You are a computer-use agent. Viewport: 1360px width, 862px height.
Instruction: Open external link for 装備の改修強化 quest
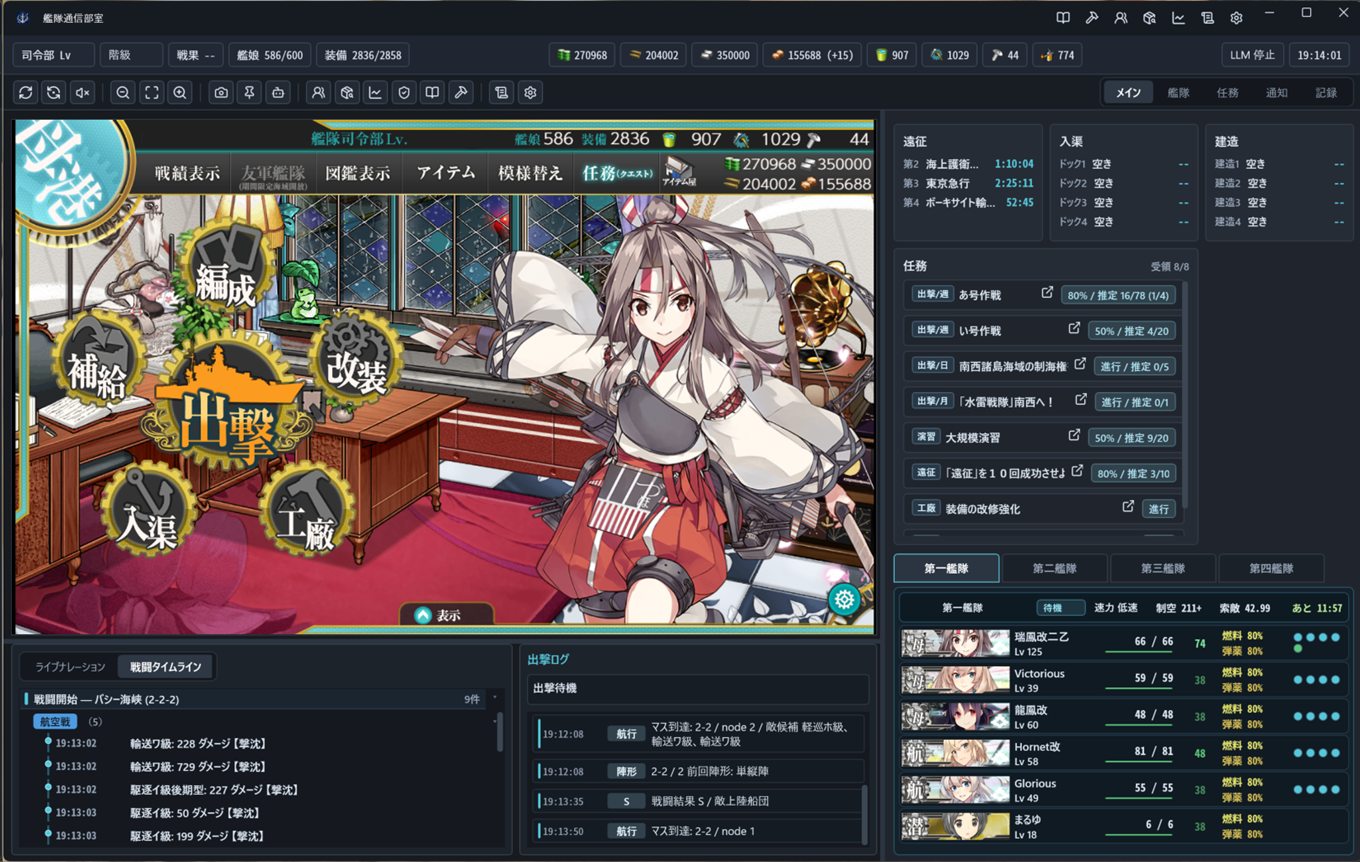pos(1128,507)
